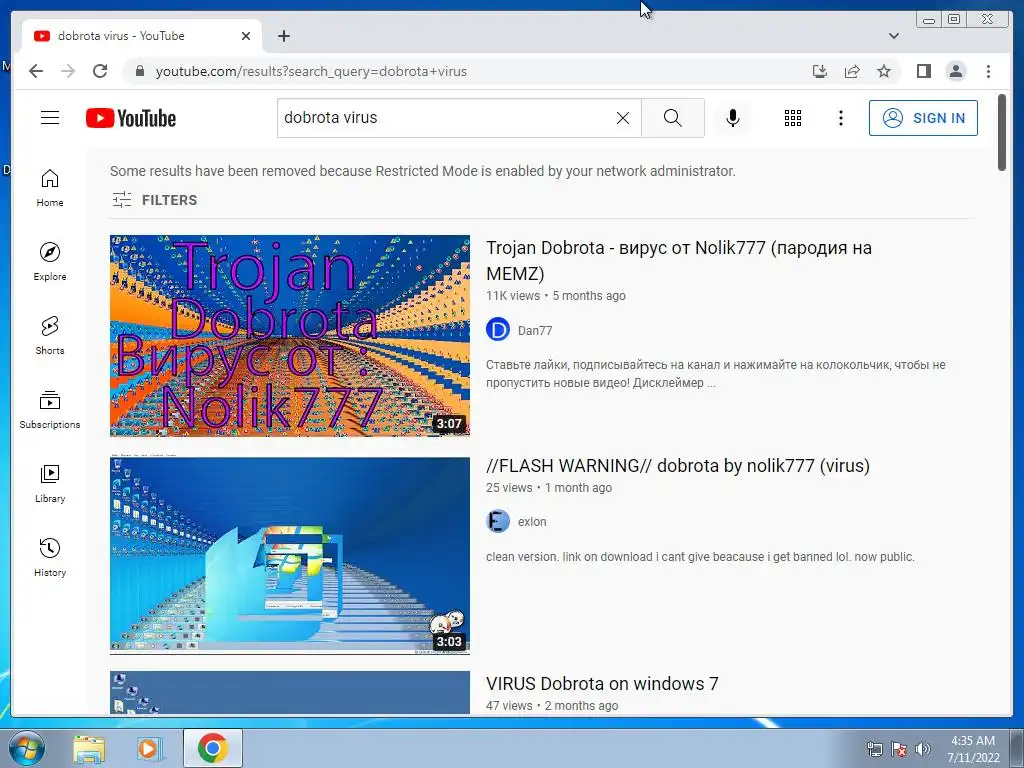
Task: Click the Restricted Mode notice text
Action: [x=423, y=171]
